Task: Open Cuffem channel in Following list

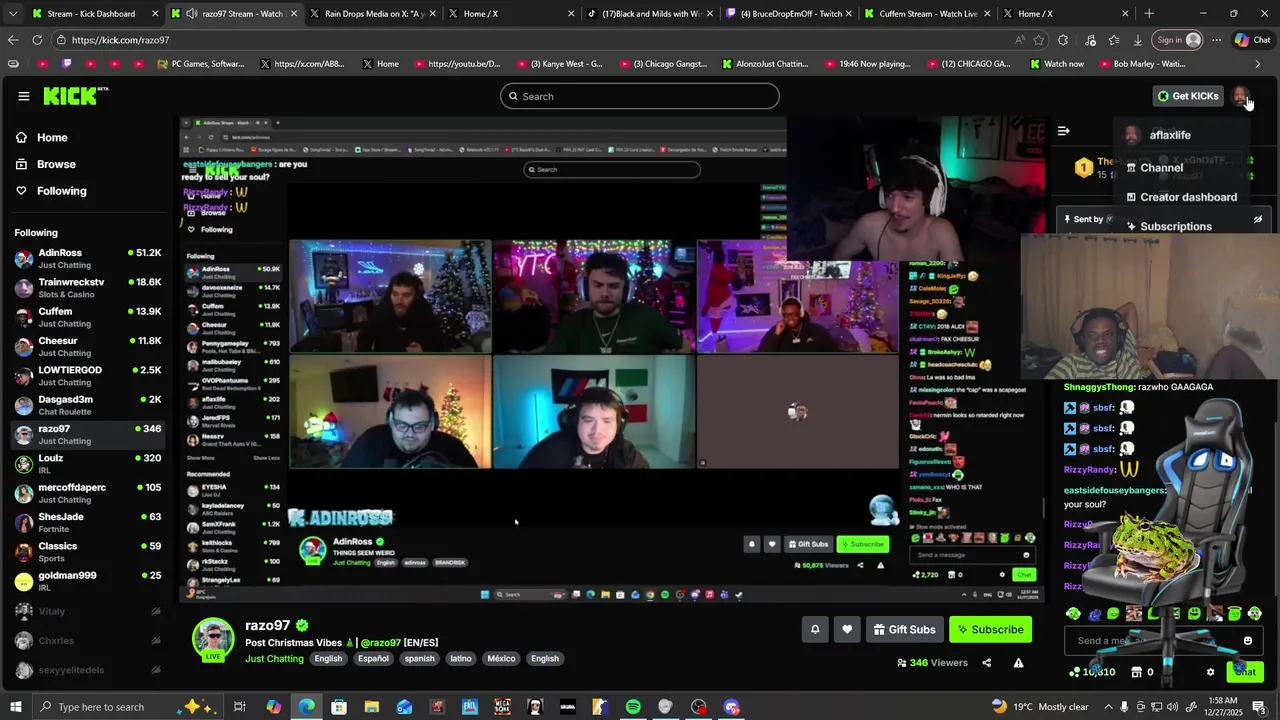Action: click(x=88, y=317)
